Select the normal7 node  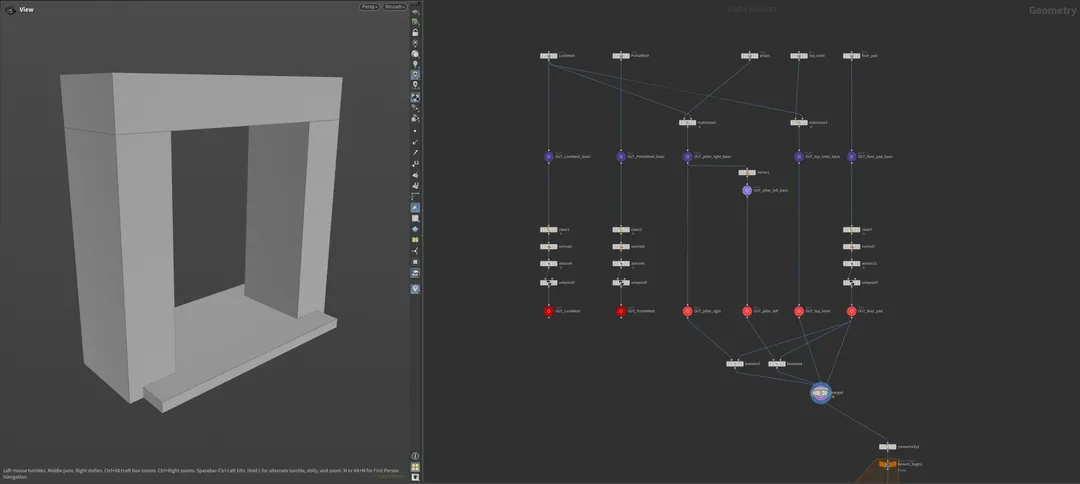pos(851,246)
